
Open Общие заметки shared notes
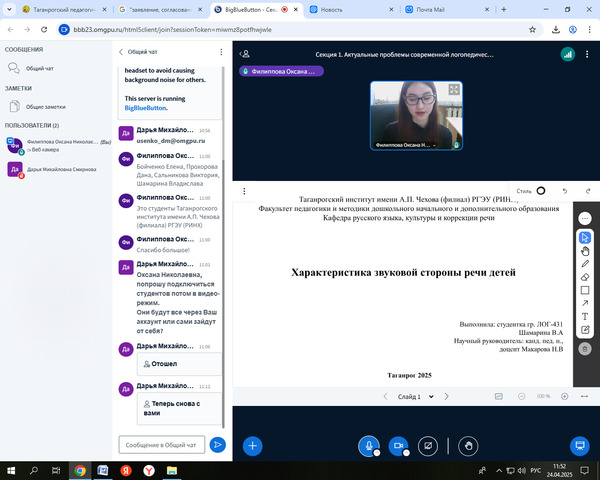(x=47, y=106)
